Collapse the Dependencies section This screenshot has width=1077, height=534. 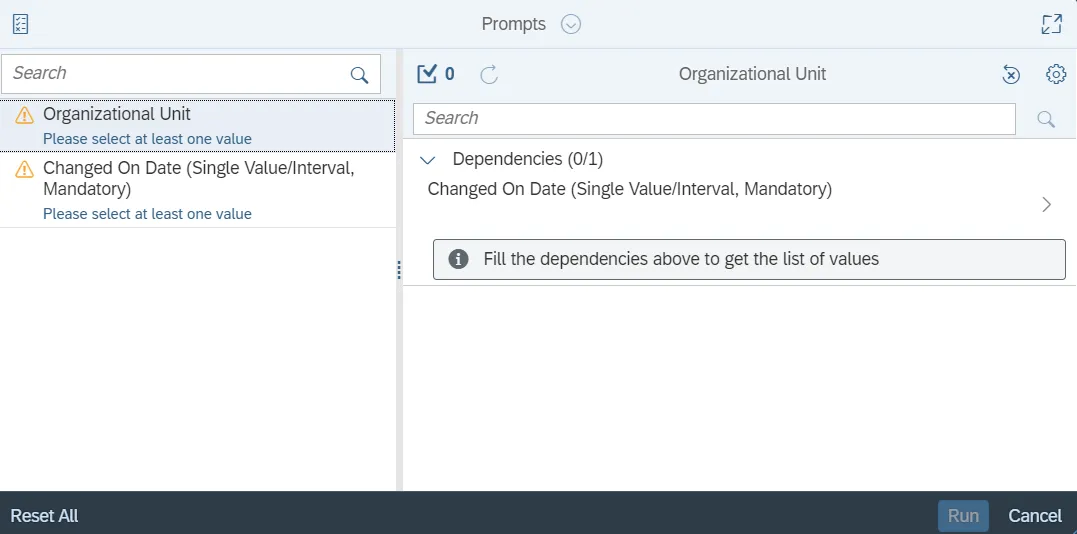tap(428, 159)
